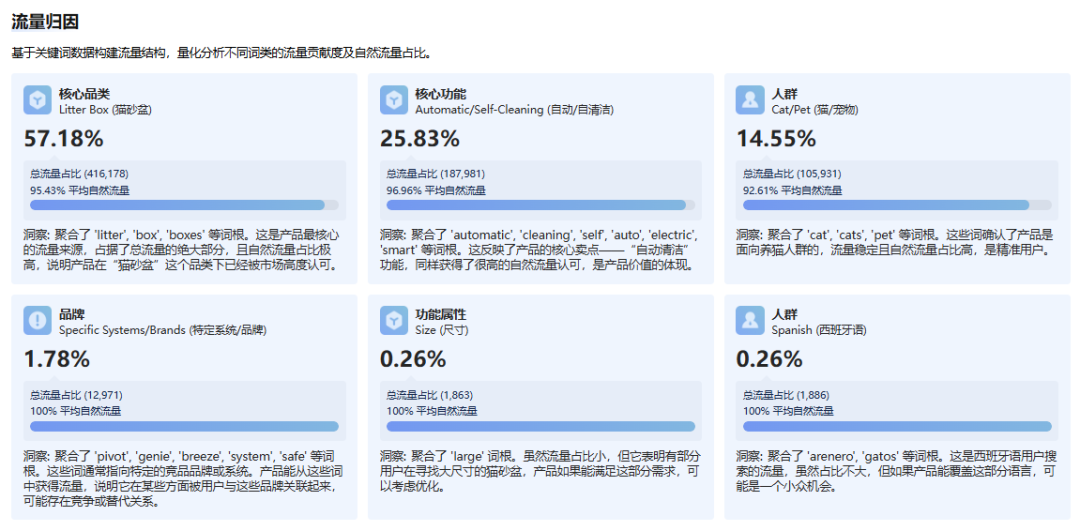Click the 核心功能 card title
The image size is (1080, 531).
[441, 94]
